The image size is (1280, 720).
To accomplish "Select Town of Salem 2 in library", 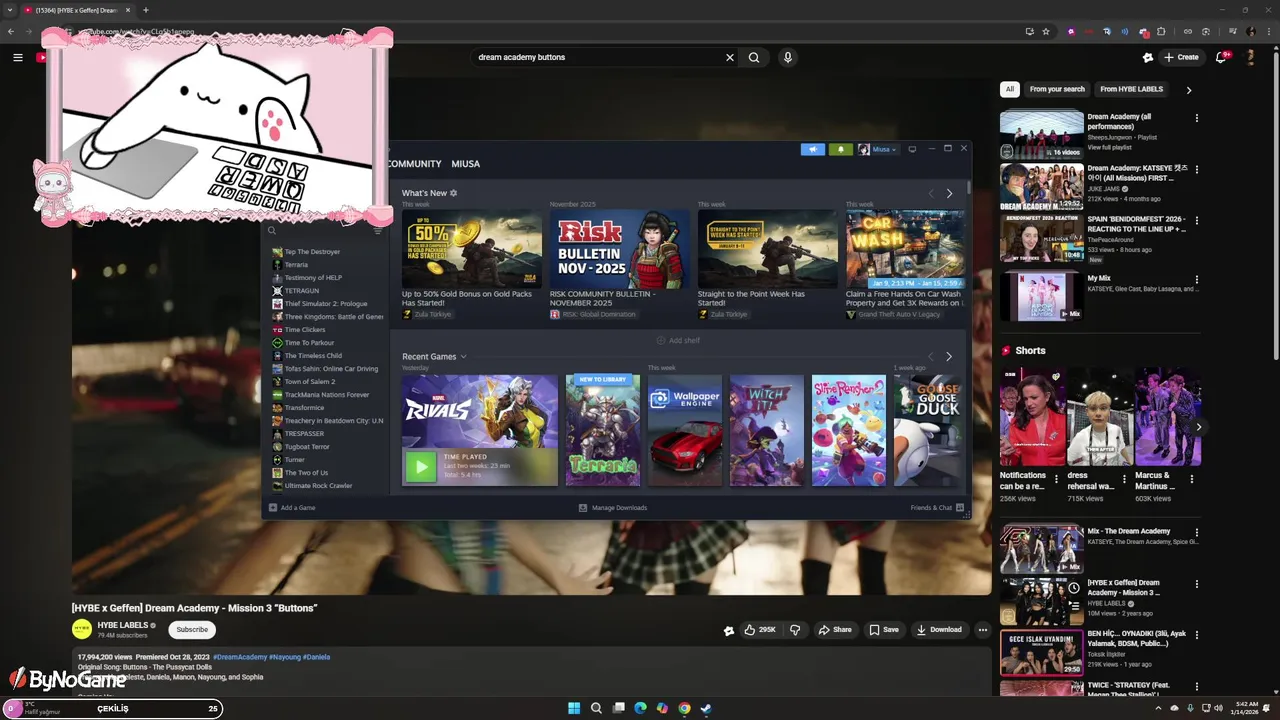I will coord(310,382).
